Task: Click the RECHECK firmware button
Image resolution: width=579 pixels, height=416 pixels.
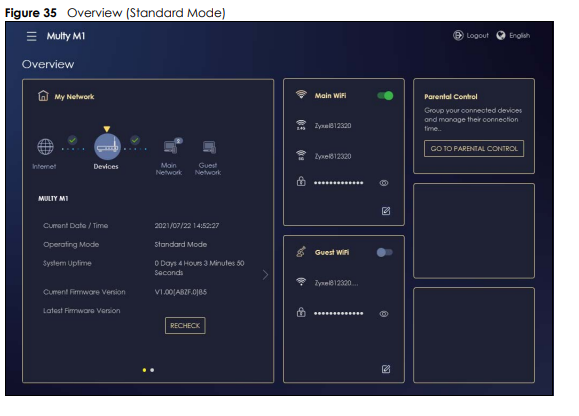Action: coord(185,326)
